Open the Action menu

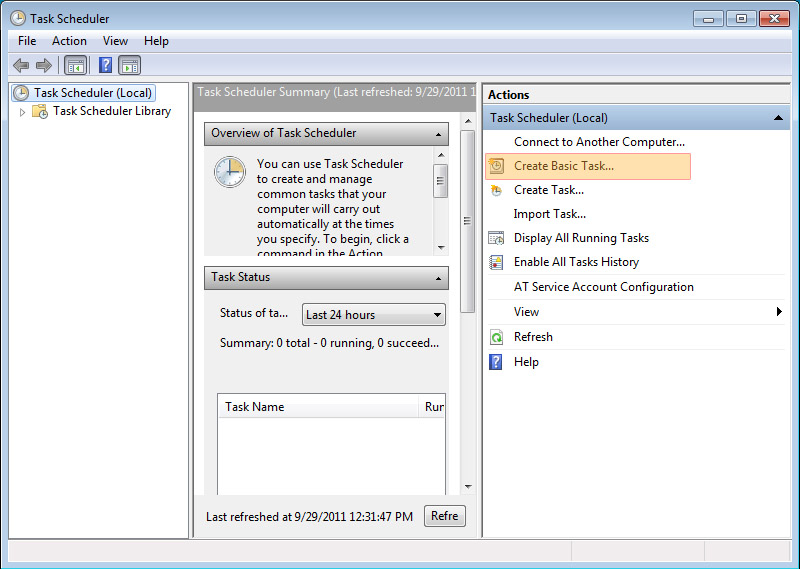coord(69,41)
